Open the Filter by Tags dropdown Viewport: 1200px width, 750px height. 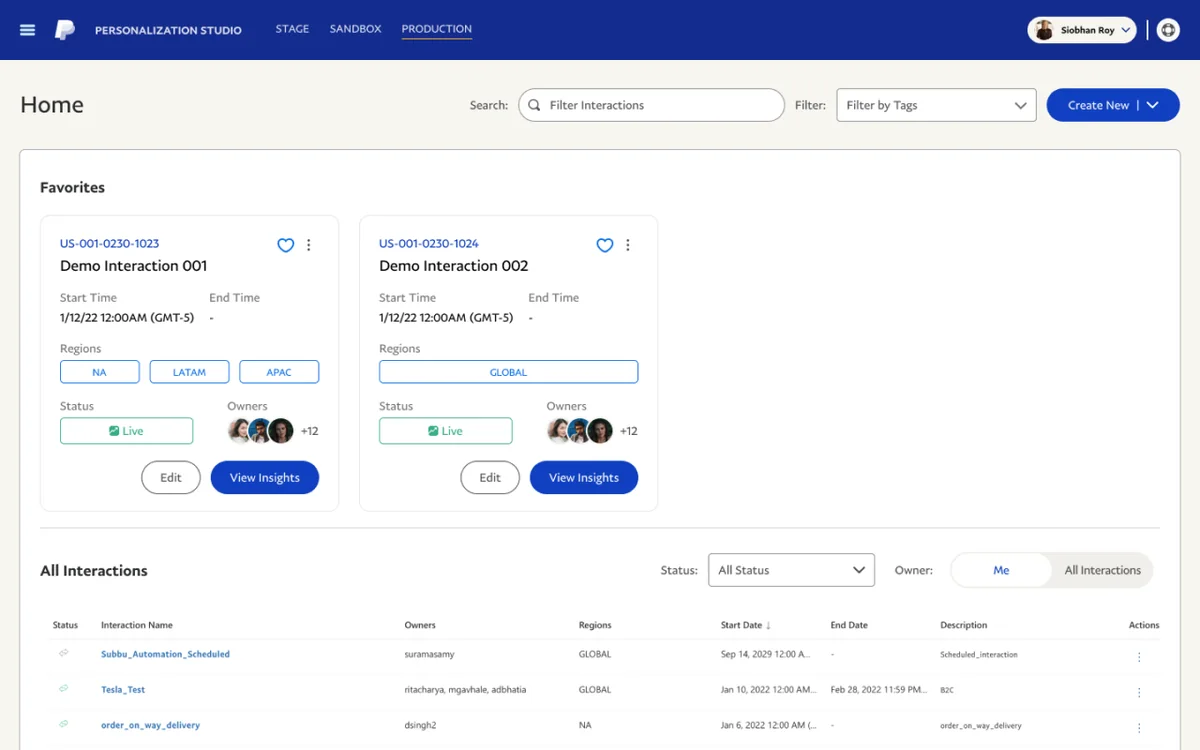tap(936, 105)
